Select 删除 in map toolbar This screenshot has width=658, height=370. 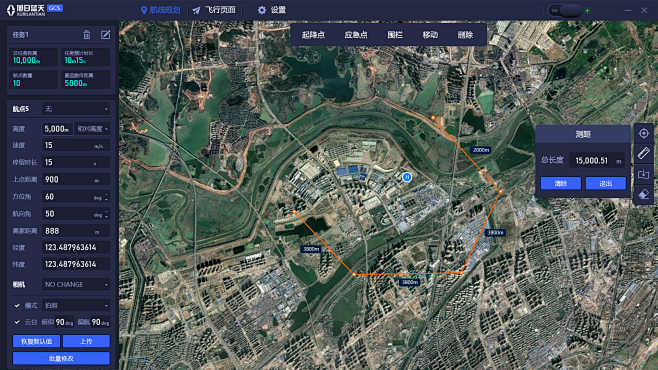pos(465,35)
